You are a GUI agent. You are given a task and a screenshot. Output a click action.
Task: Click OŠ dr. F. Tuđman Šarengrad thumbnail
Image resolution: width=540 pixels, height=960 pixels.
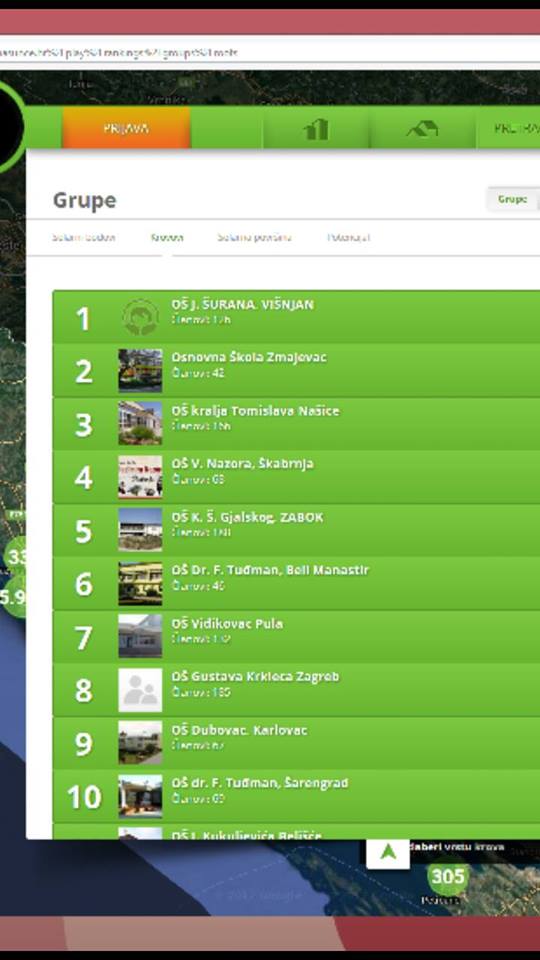pyautogui.click(x=140, y=797)
